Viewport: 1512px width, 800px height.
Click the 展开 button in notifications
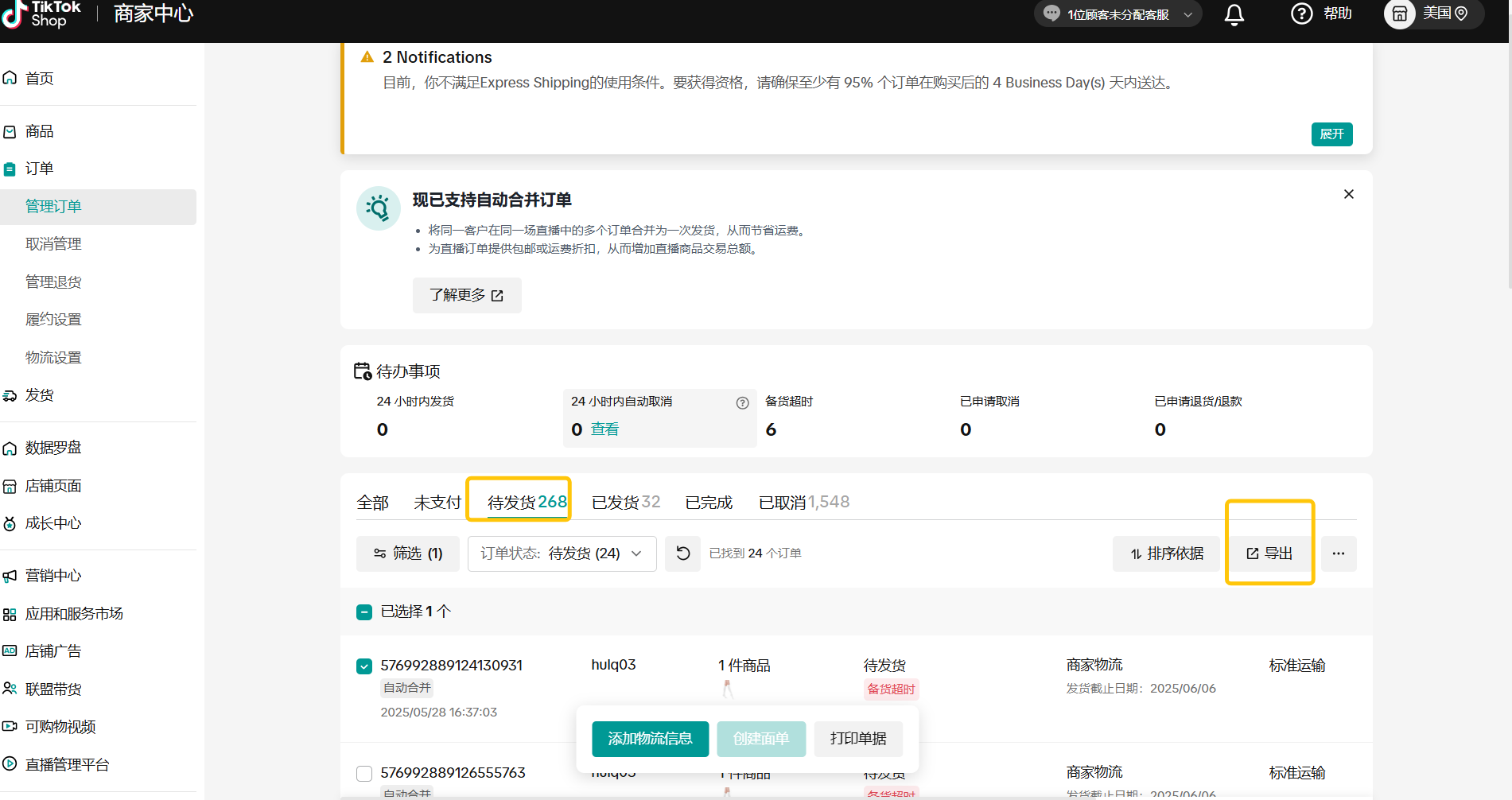pyautogui.click(x=1331, y=134)
